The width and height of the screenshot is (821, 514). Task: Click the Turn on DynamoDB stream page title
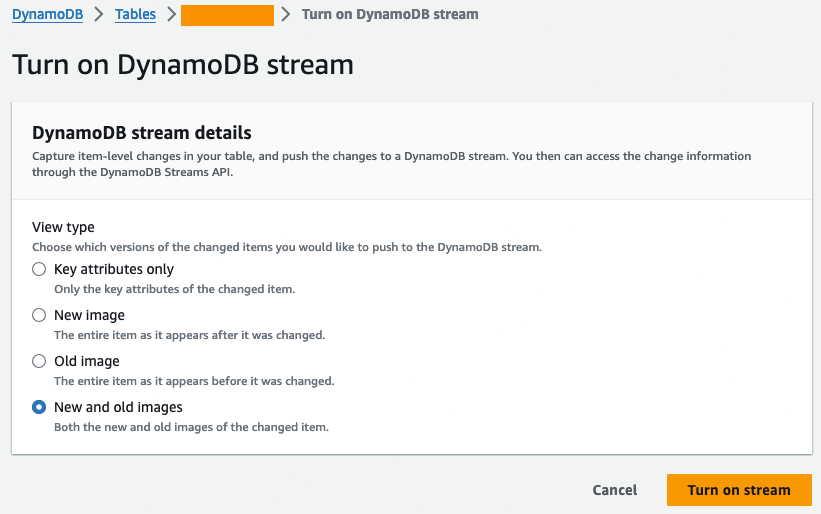[x=183, y=65]
